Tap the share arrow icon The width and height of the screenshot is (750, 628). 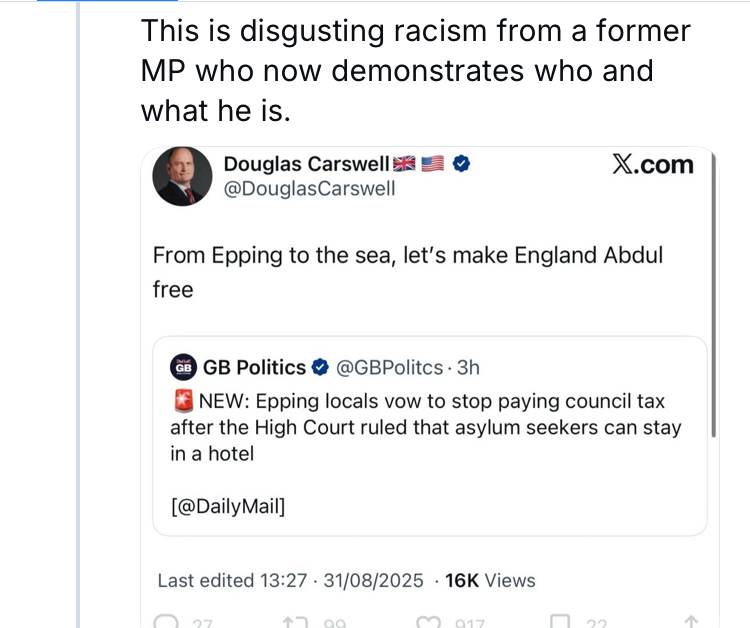[689, 621]
